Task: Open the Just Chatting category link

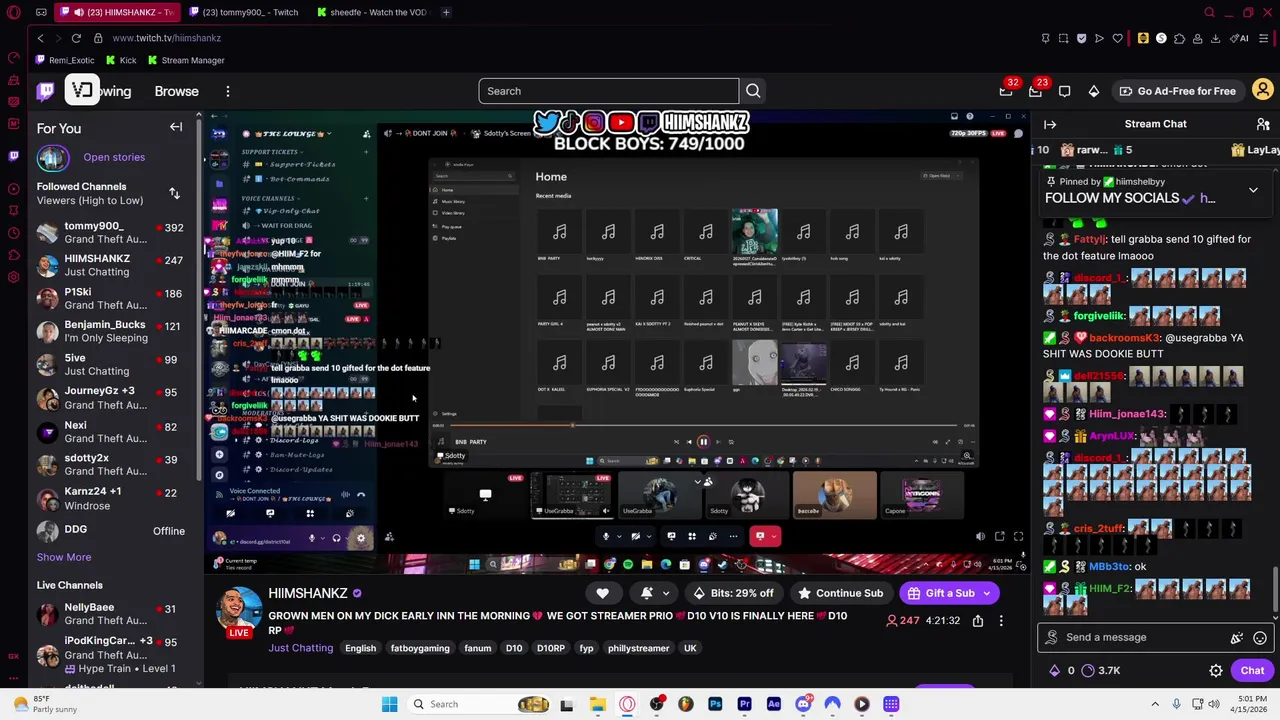Action: tap(300, 648)
